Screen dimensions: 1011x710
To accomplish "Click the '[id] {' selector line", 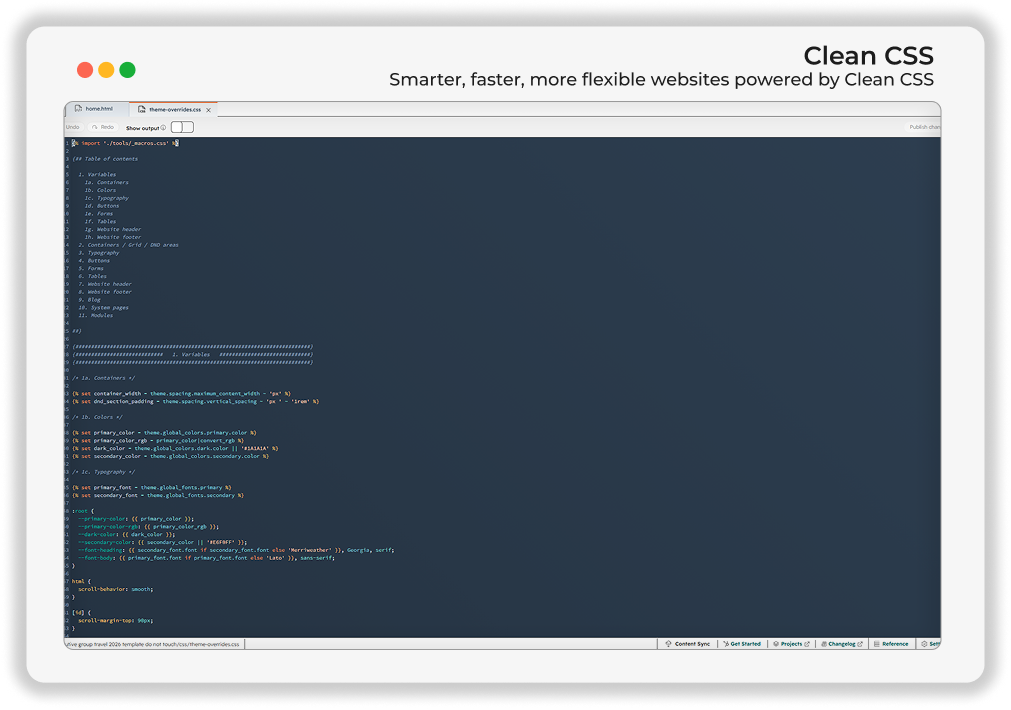I will pyautogui.click(x=81, y=613).
